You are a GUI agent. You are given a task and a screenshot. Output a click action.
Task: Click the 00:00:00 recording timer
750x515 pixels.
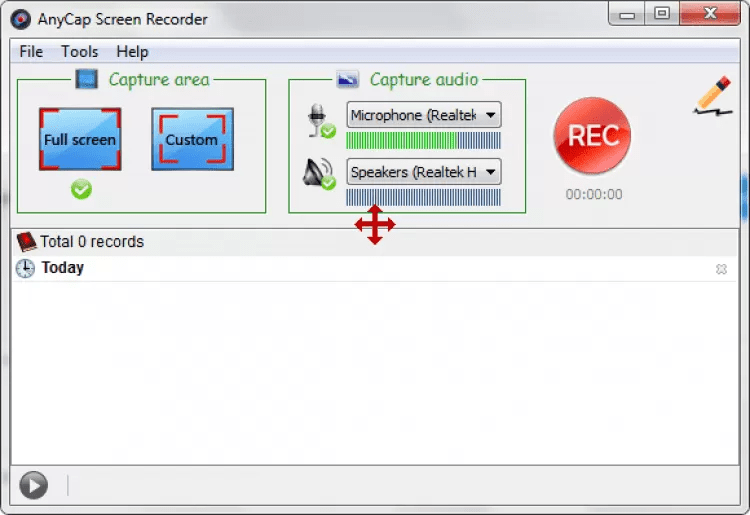click(594, 194)
